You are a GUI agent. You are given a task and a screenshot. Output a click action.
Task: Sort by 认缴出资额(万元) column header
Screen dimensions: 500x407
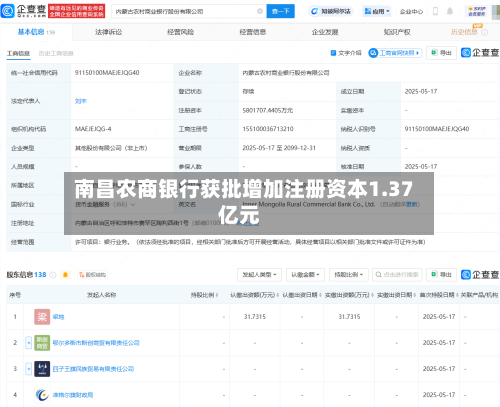click(x=254, y=295)
